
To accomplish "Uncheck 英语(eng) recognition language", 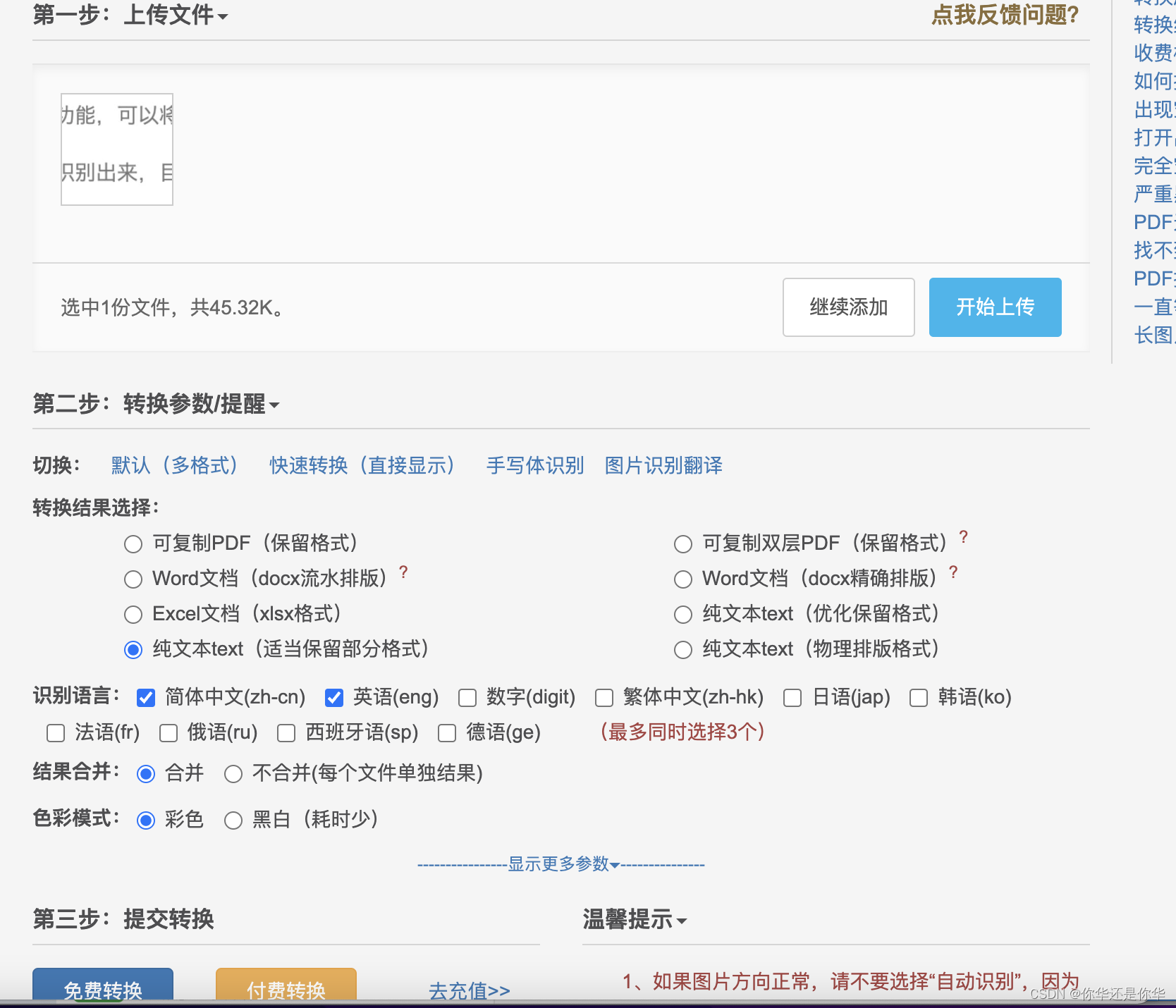I will [x=333, y=697].
